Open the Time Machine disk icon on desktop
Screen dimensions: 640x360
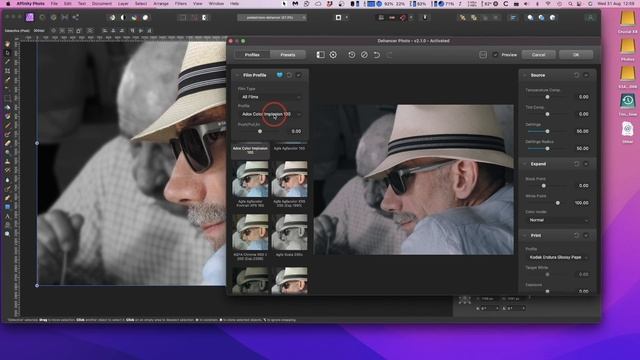(x=627, y=100)
